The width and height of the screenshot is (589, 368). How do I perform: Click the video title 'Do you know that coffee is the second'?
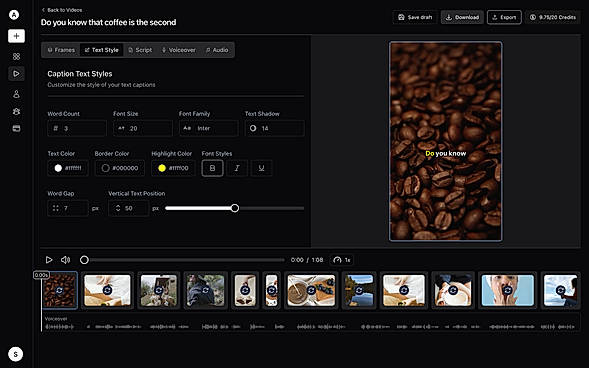pyautogui.click(x=108, y=23)
